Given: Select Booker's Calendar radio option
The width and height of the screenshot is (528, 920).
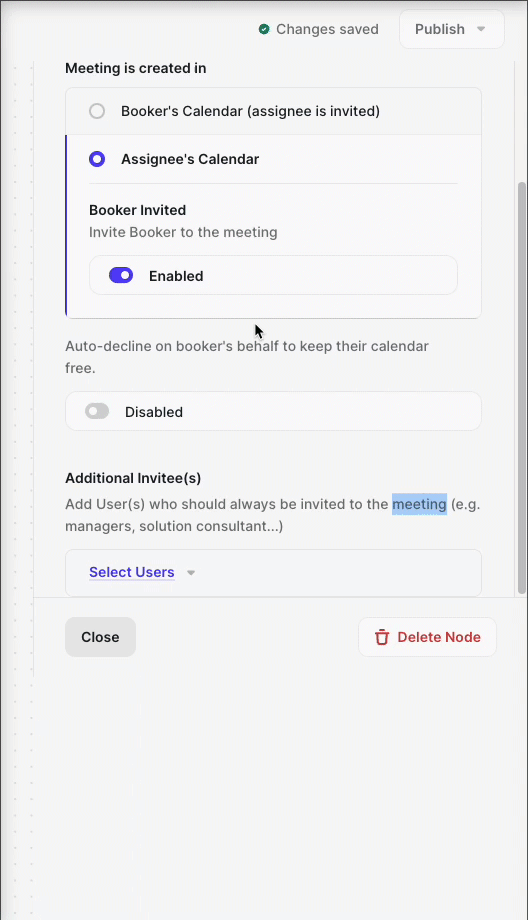Looking at the screenshot, I should coord(97,111).
